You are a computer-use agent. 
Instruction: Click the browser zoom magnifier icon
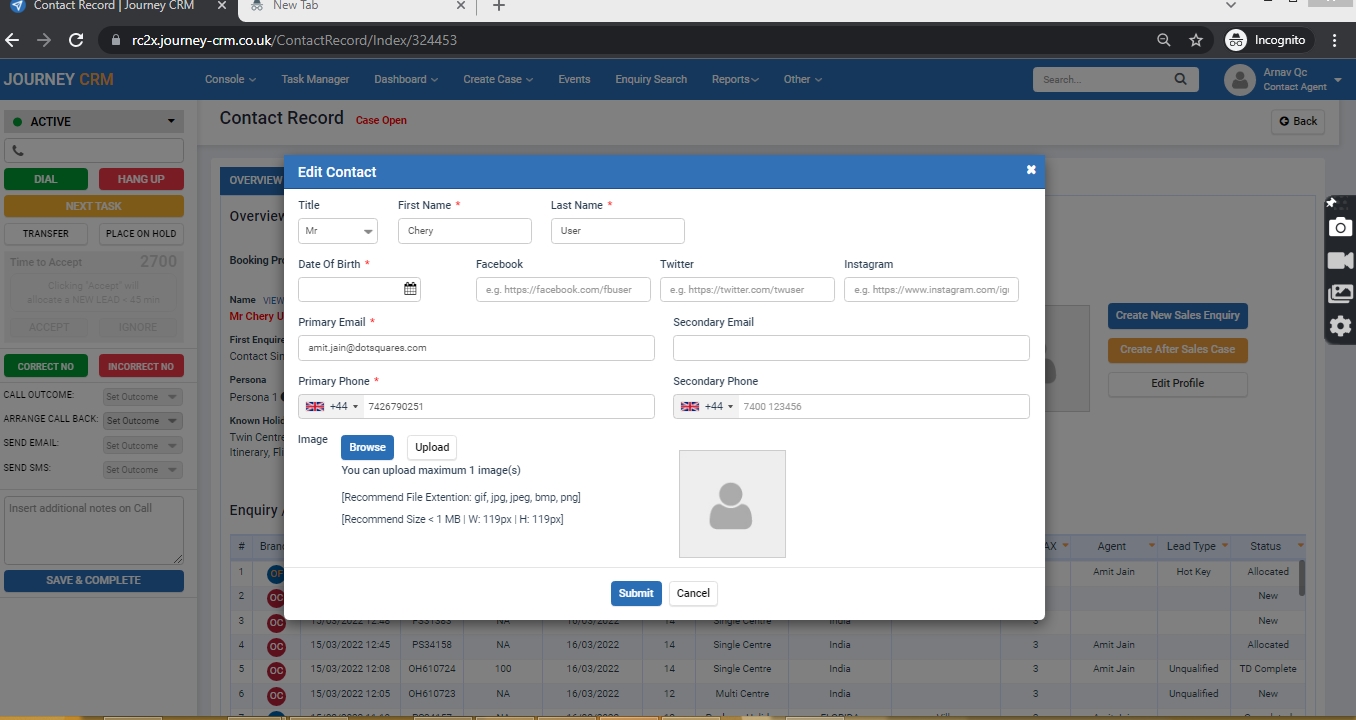pyautogui.click(x=1163, y=40)
